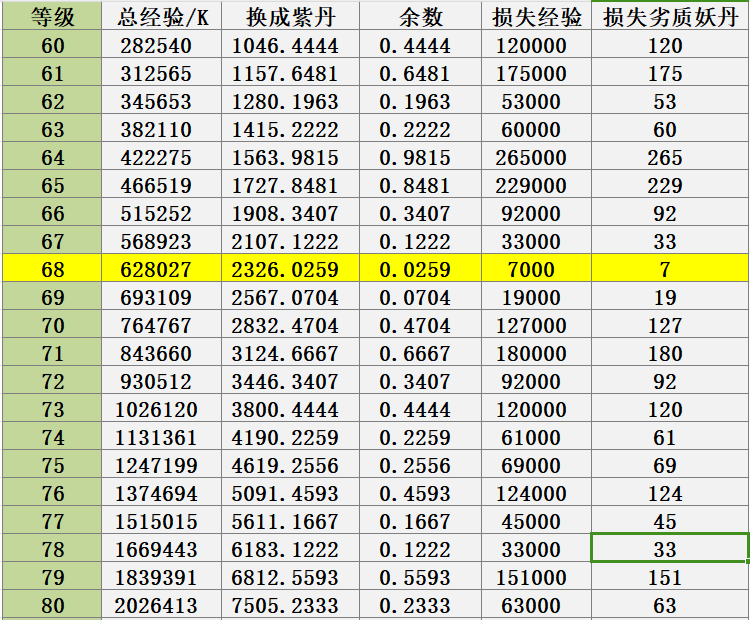Click level cell 74

[52, 436]
